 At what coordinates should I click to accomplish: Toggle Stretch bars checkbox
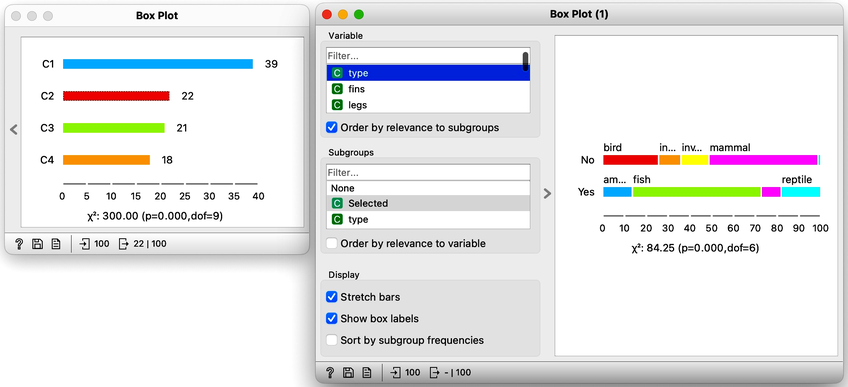click(332, 297)
